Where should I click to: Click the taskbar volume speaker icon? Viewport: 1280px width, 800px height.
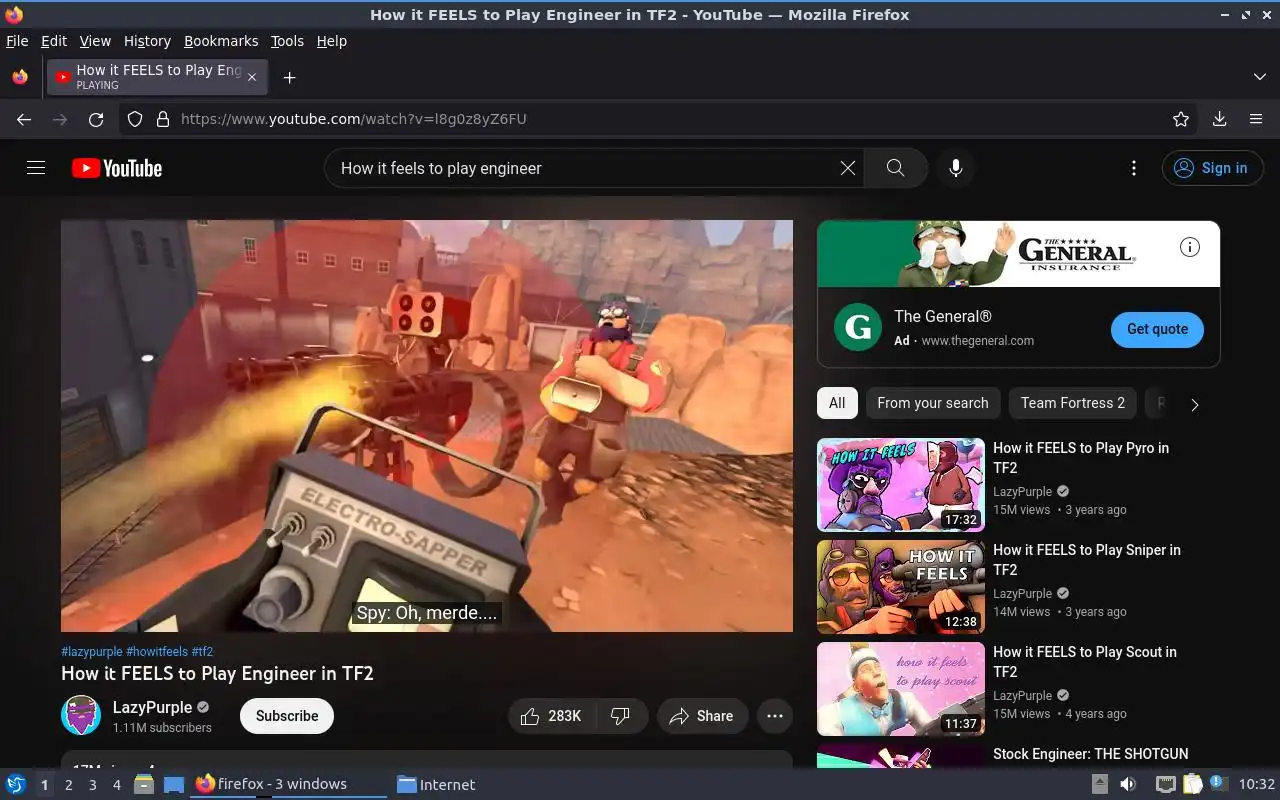click(x=1127, y=784)
